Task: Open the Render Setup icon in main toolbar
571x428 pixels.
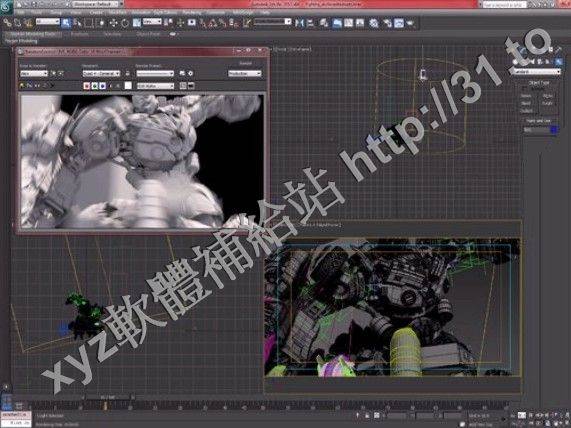Action: pyautogui.click(x=387, y=23)
